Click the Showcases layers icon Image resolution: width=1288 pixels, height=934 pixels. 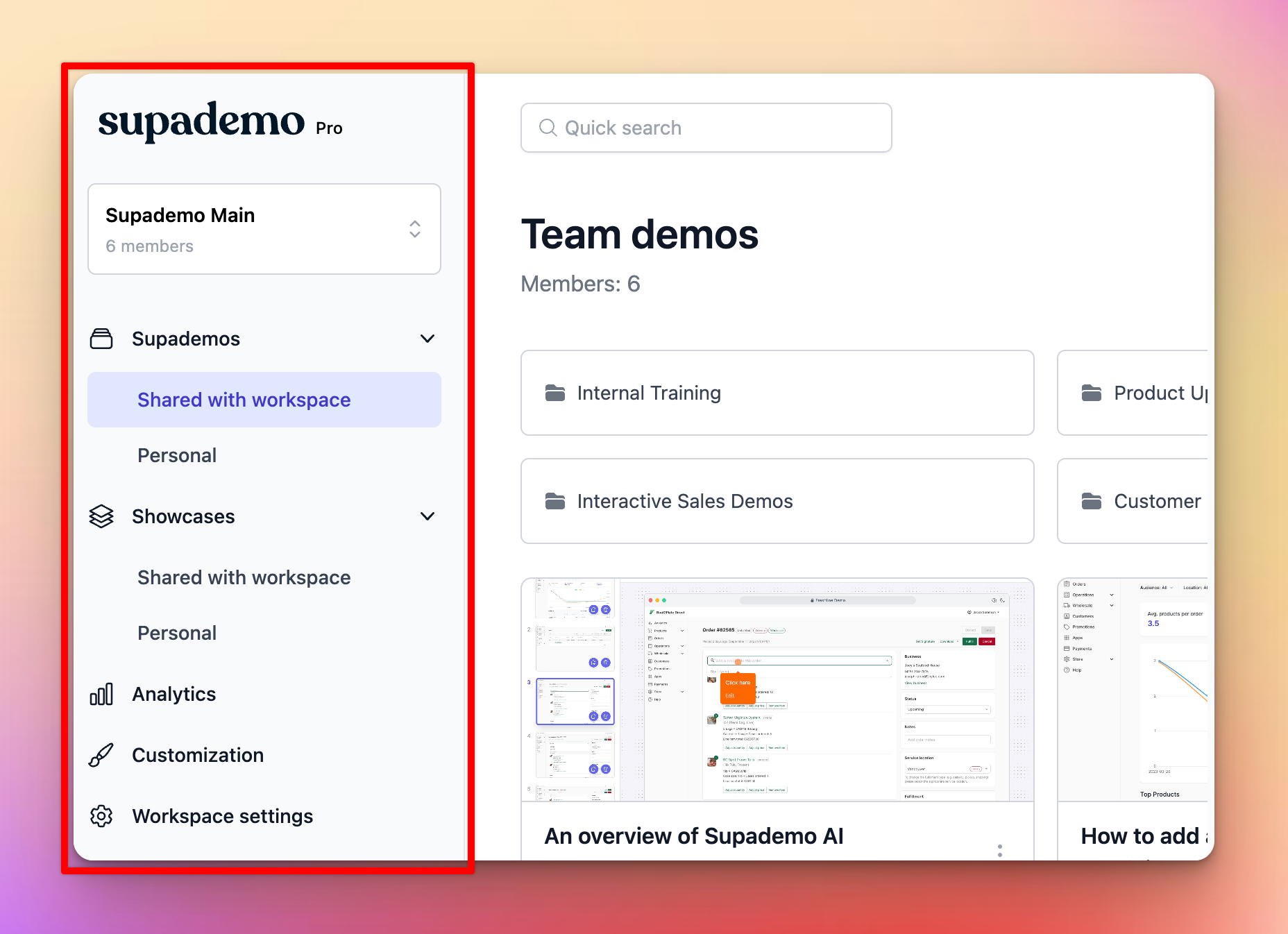(x=101, y=516)
